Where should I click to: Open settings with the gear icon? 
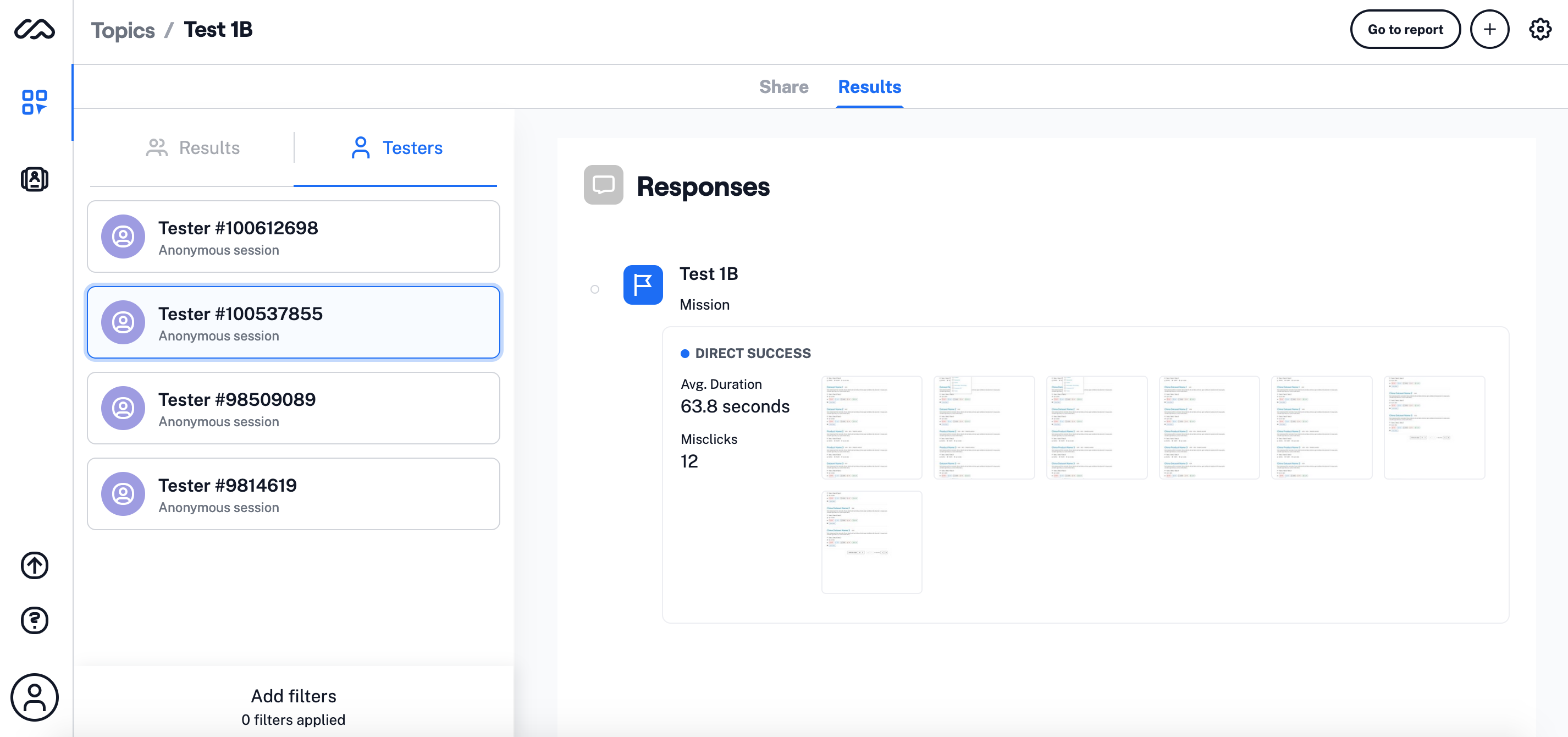click(1540, 29)
